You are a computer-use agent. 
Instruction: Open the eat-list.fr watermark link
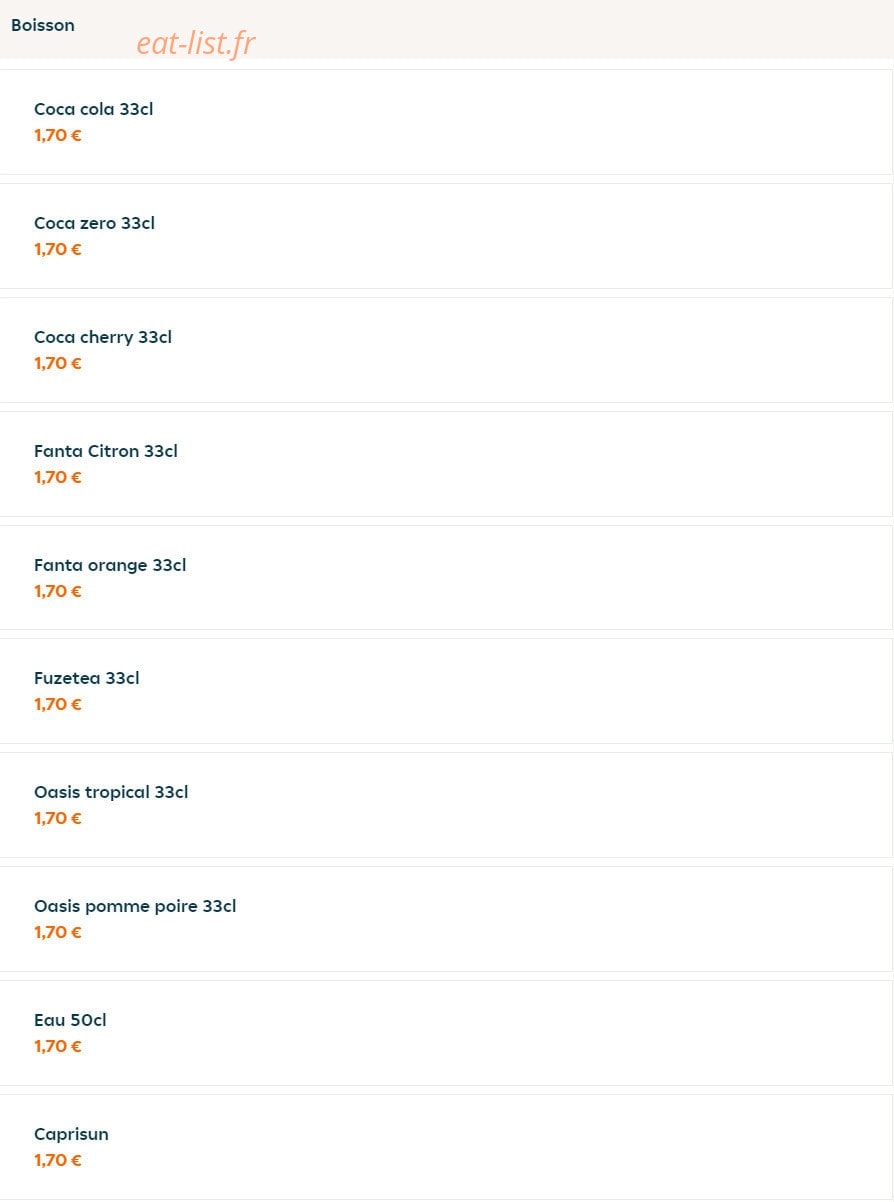click(x=196, y=42)
